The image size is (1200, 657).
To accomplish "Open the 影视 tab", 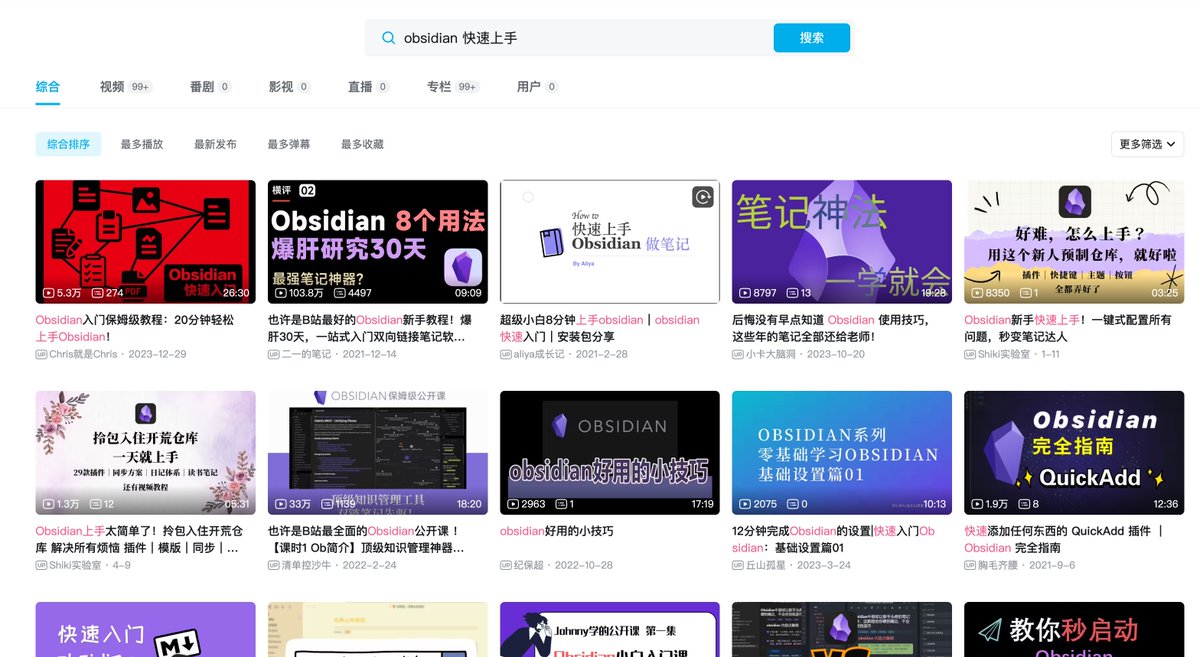I will [x=289, y=87].
